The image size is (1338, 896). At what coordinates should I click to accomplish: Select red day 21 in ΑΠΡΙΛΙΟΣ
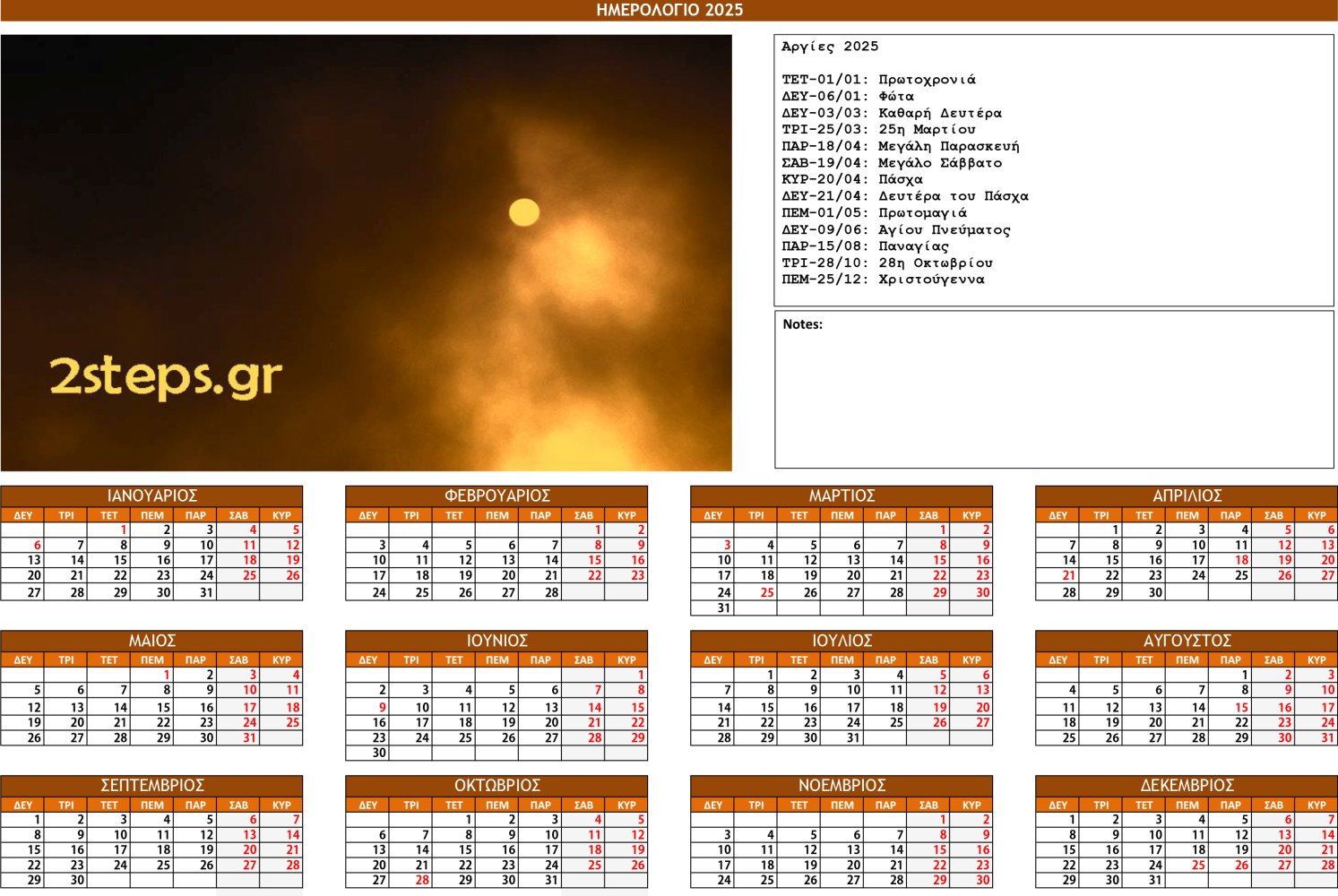pyautogui.click(x=1057, y=576)
